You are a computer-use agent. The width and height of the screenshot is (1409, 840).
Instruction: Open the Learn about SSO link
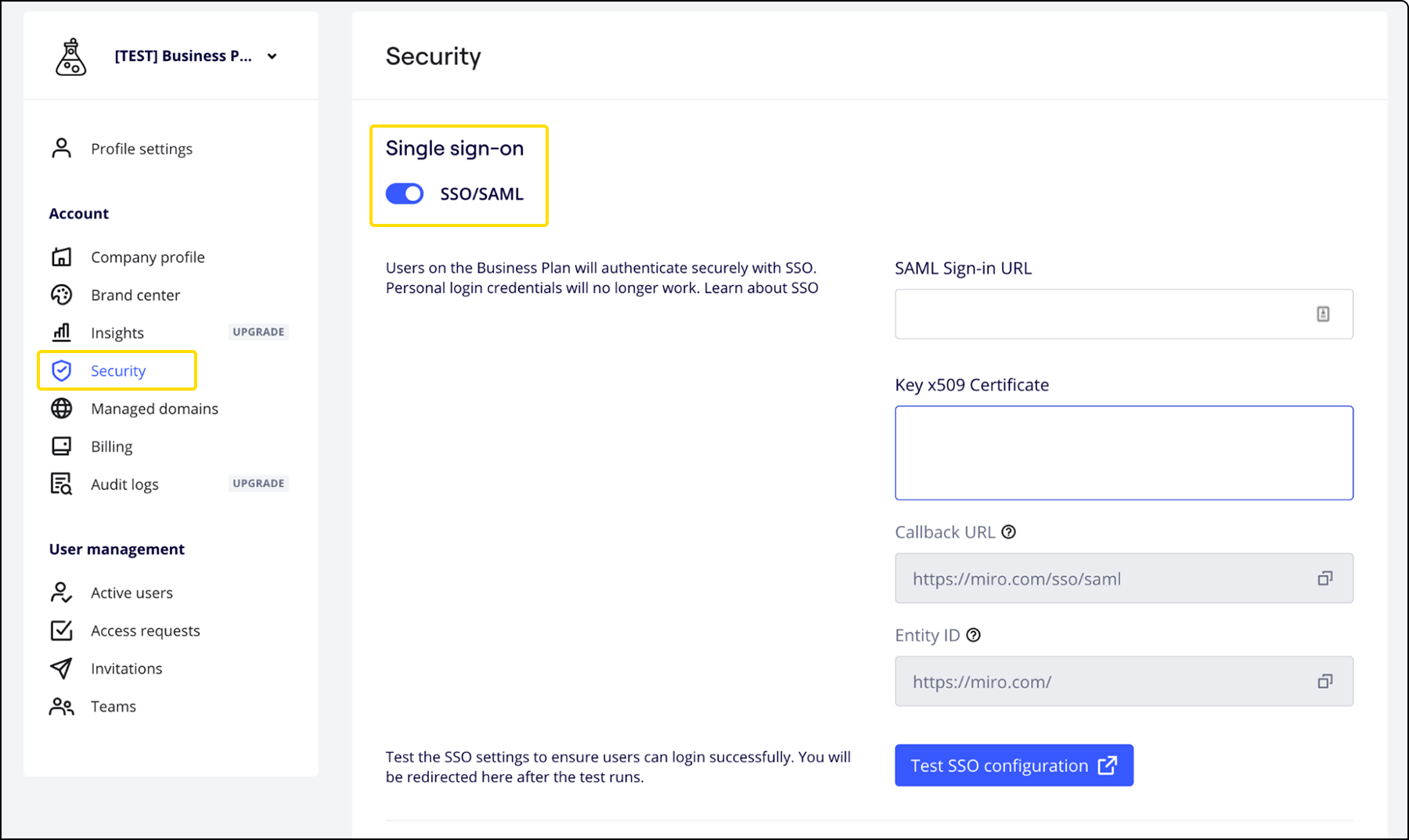(x=761, y=288)
